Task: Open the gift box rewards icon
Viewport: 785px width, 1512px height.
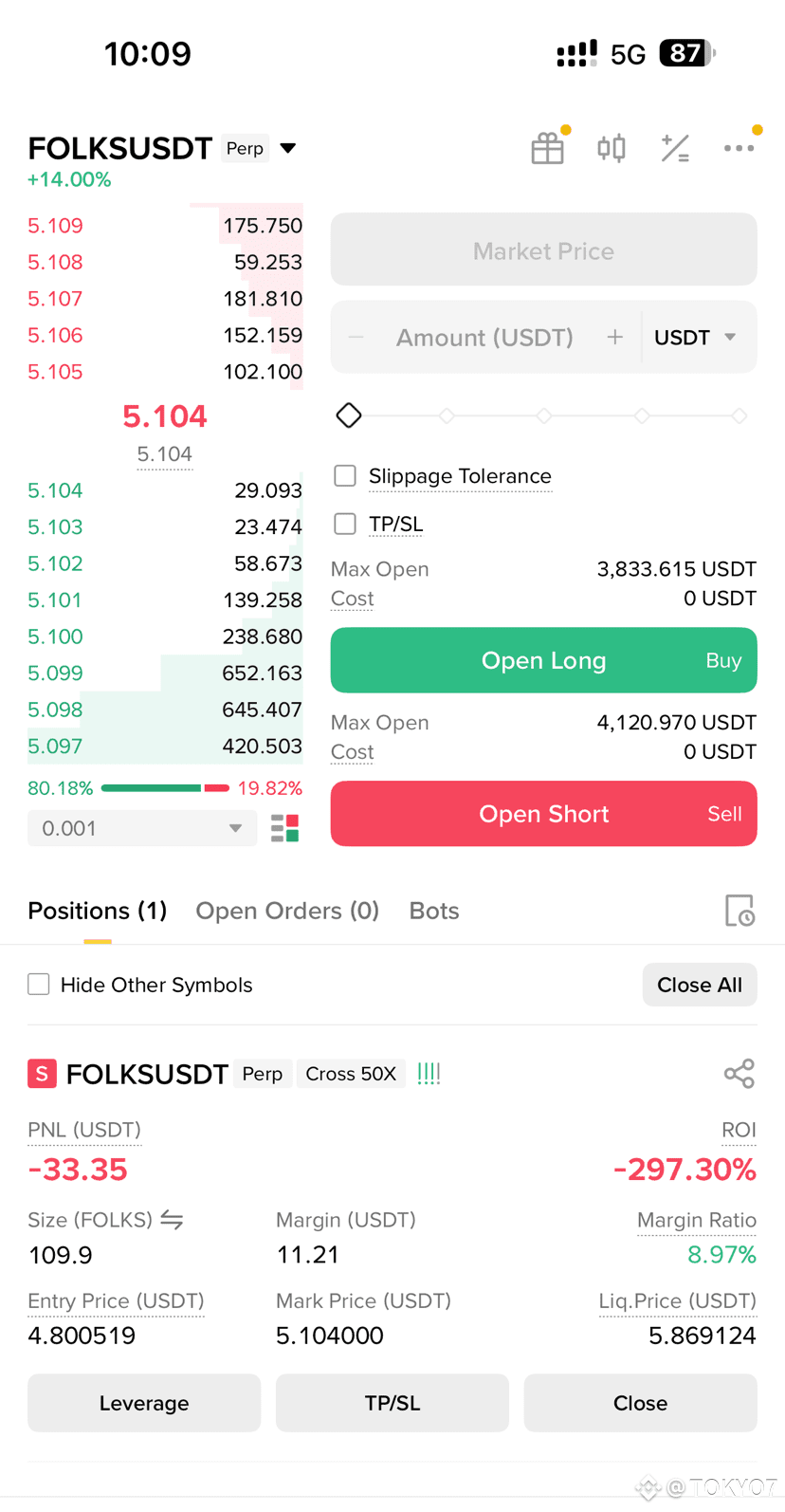Action: pos(547,149)
